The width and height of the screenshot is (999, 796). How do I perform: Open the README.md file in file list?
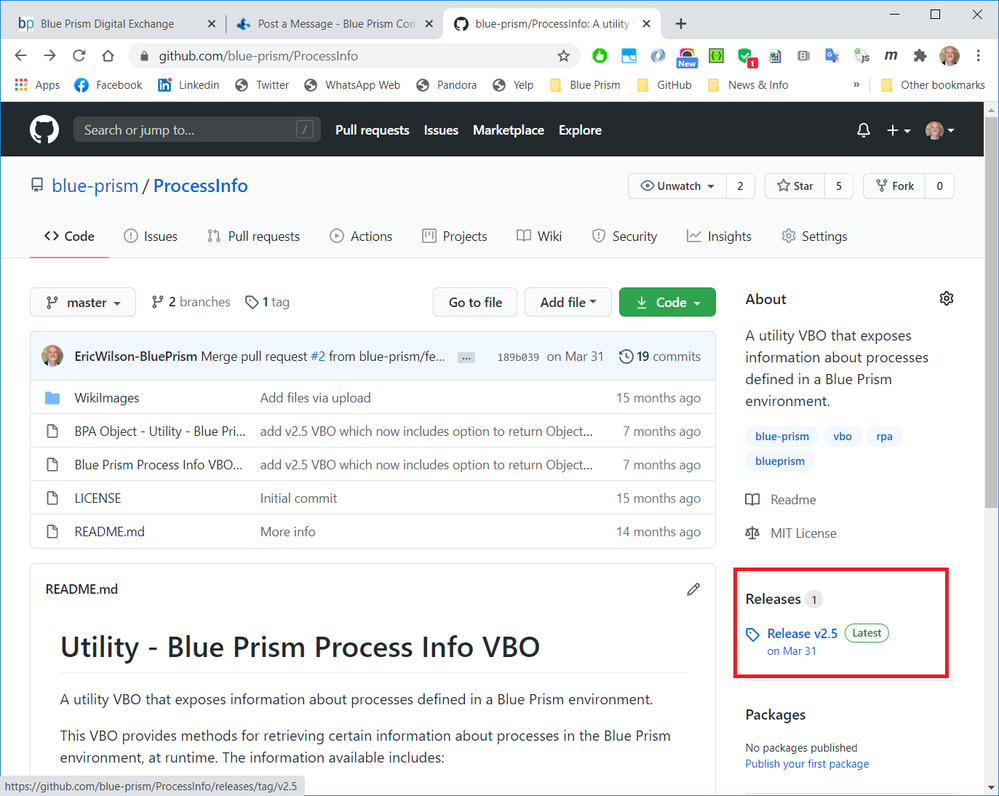110,532
